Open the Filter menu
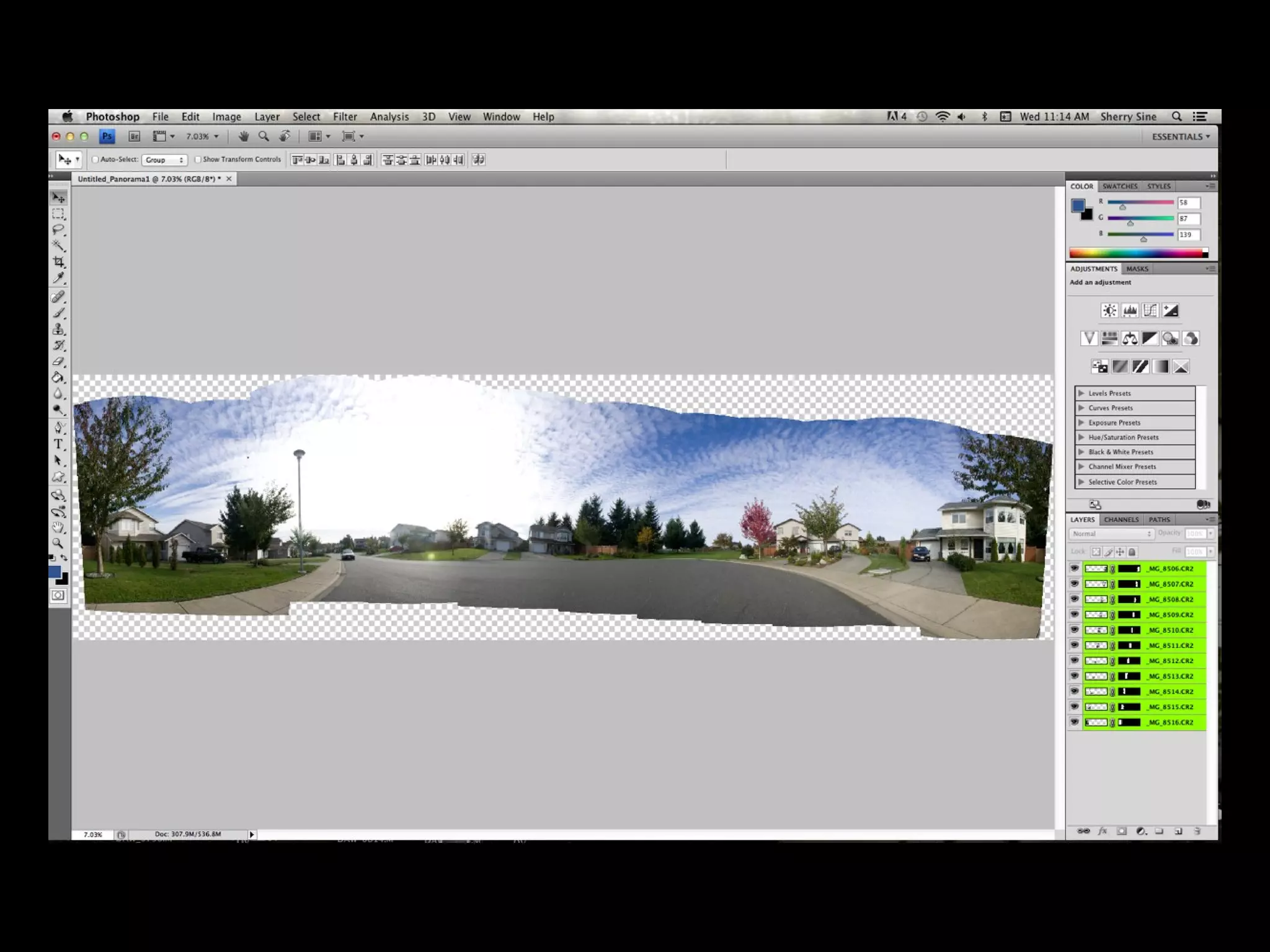 click(x=345, y=117)
